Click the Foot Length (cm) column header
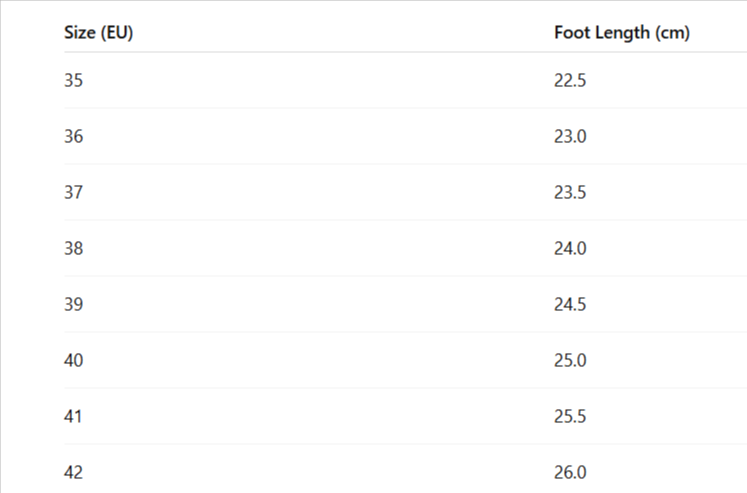 click(621, 32)
